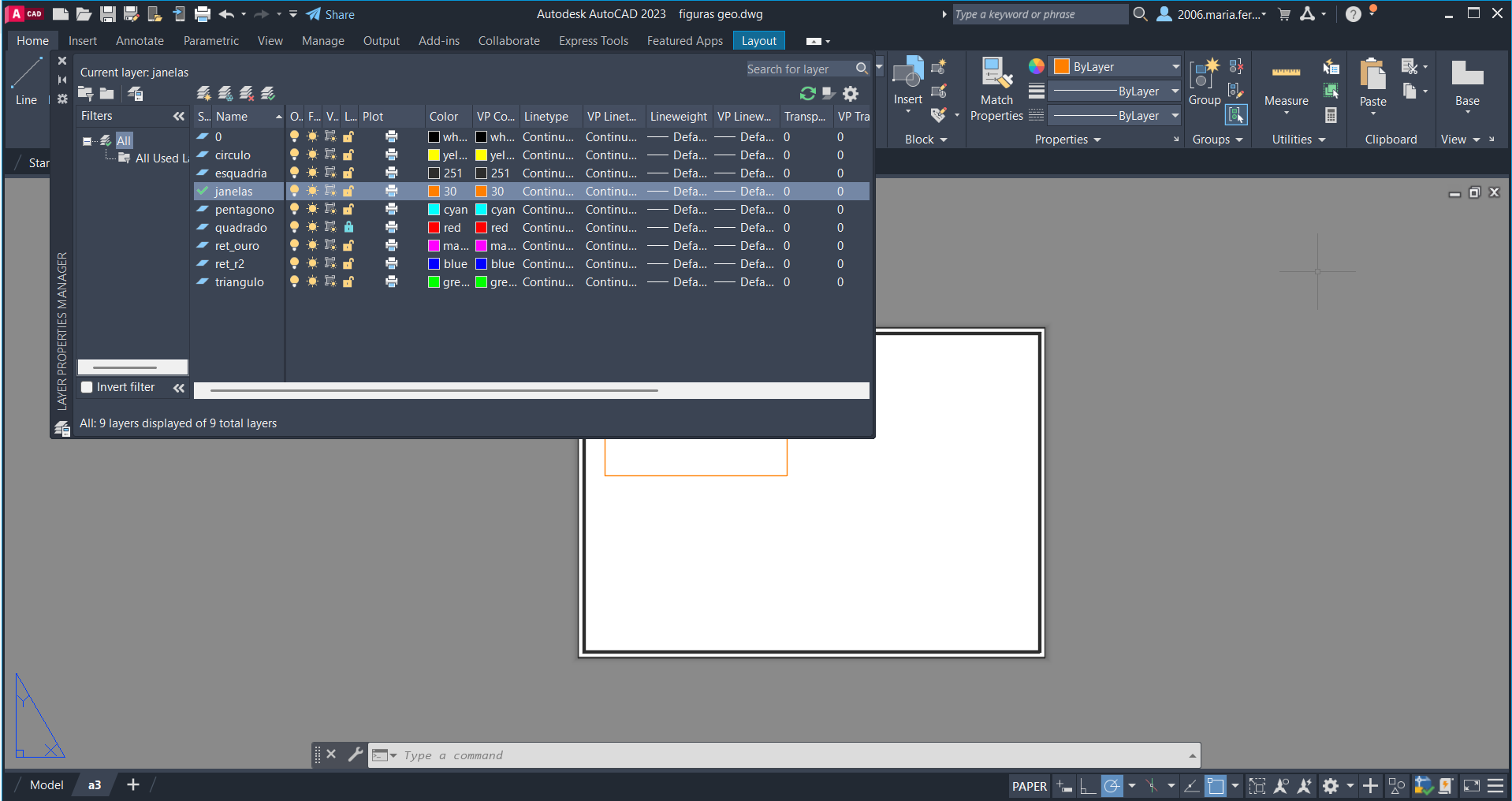Click the Plot printer icon in quick access
The width and height of the screenshot is (1512, 801).
coord(203,14)
